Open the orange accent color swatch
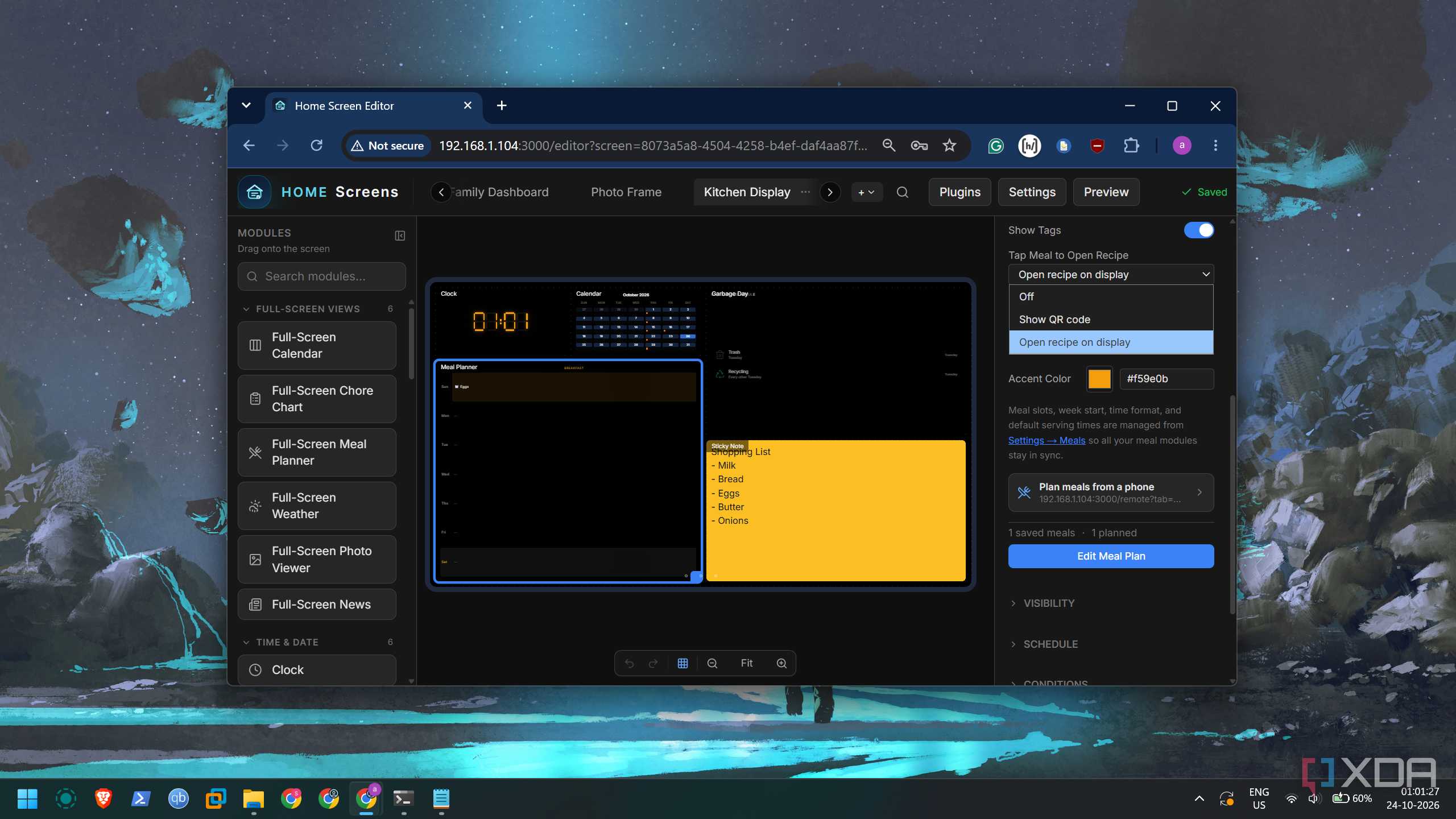1456x819 pixels. click(x=1099, y=379)
